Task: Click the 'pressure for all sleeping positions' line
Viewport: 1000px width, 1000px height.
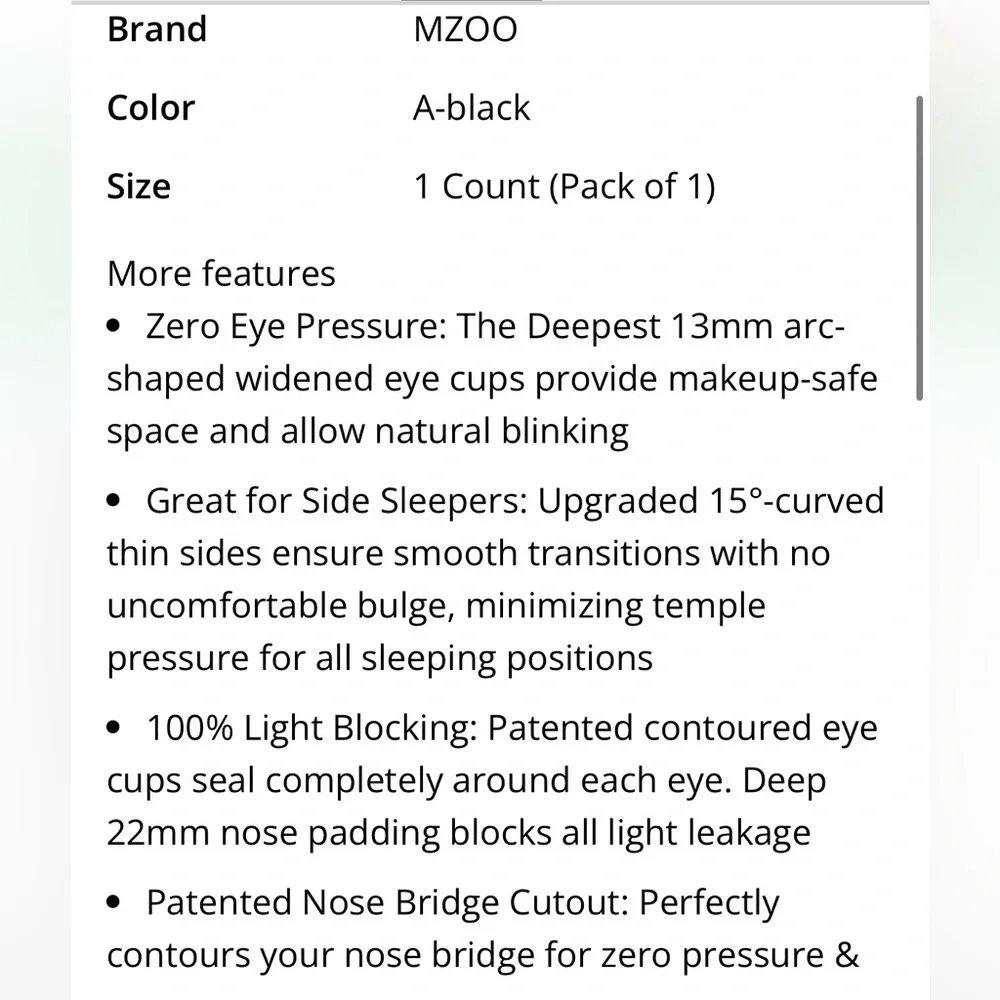Action: (x=380, y=658)
